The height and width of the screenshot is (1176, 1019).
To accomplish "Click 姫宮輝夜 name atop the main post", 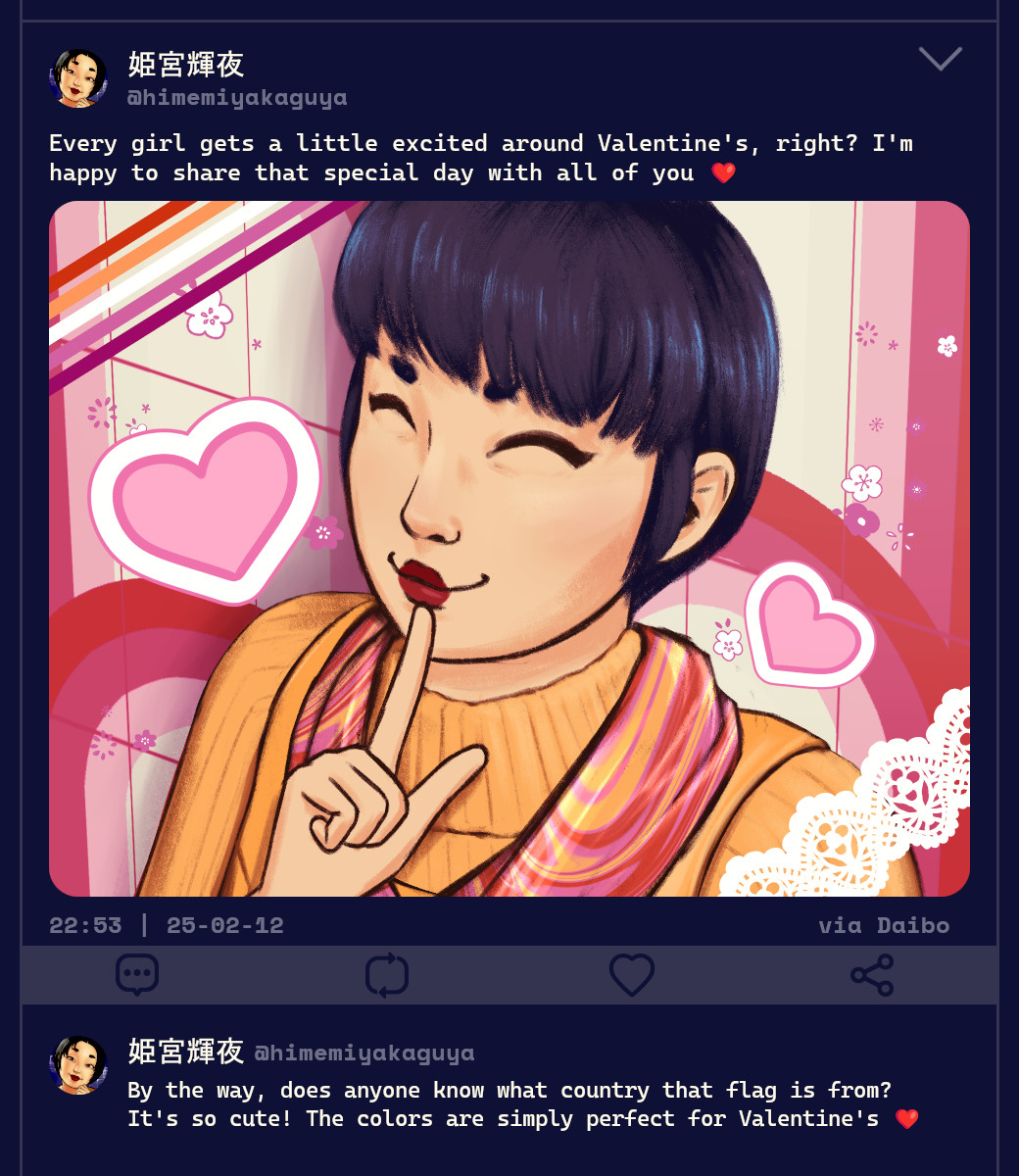I will pos(186,65).
